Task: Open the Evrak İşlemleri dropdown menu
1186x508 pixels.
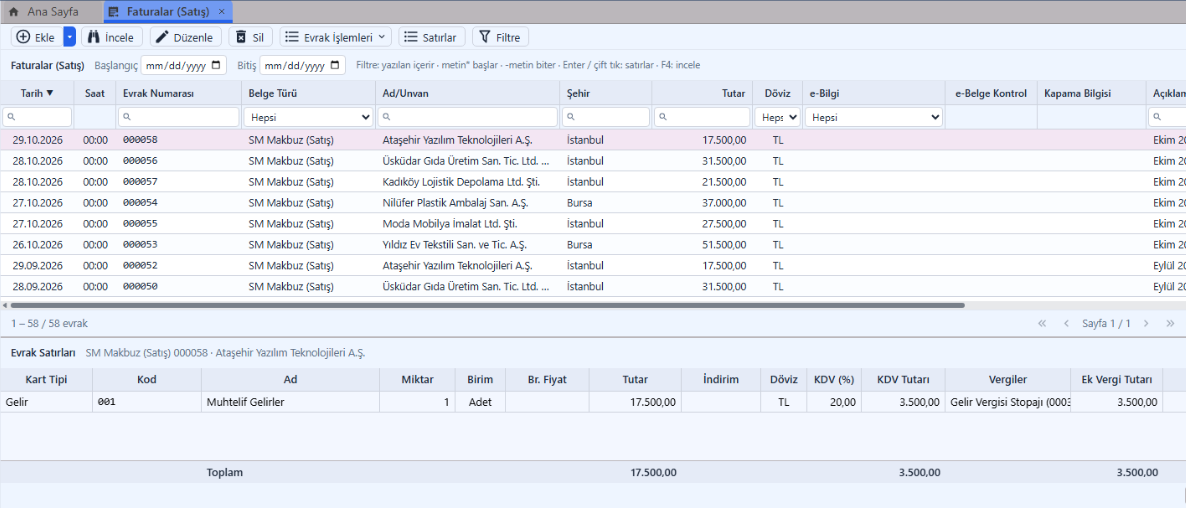Action: coord(335,37)
